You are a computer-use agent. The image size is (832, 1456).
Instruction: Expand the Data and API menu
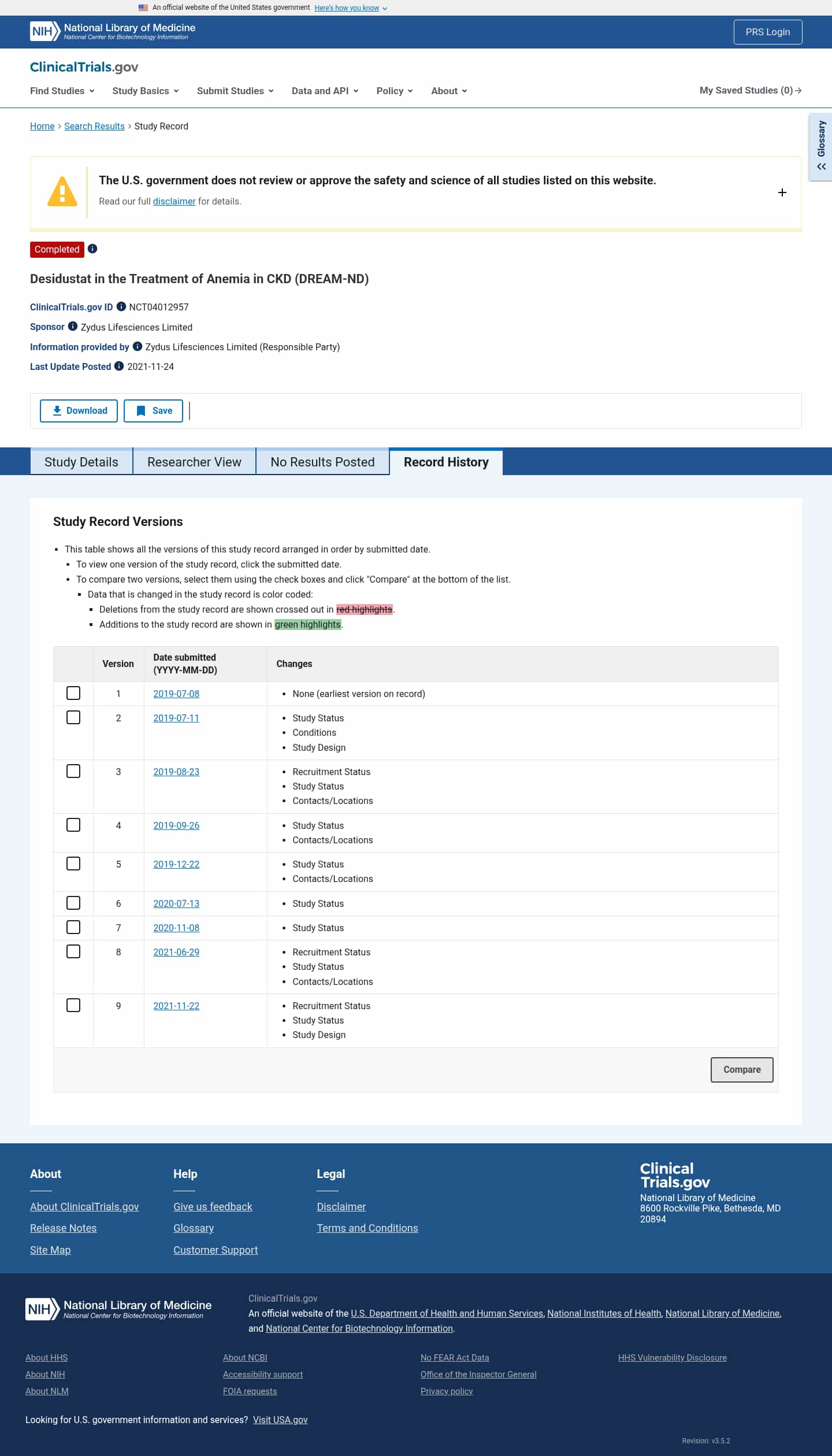point(325,91)
